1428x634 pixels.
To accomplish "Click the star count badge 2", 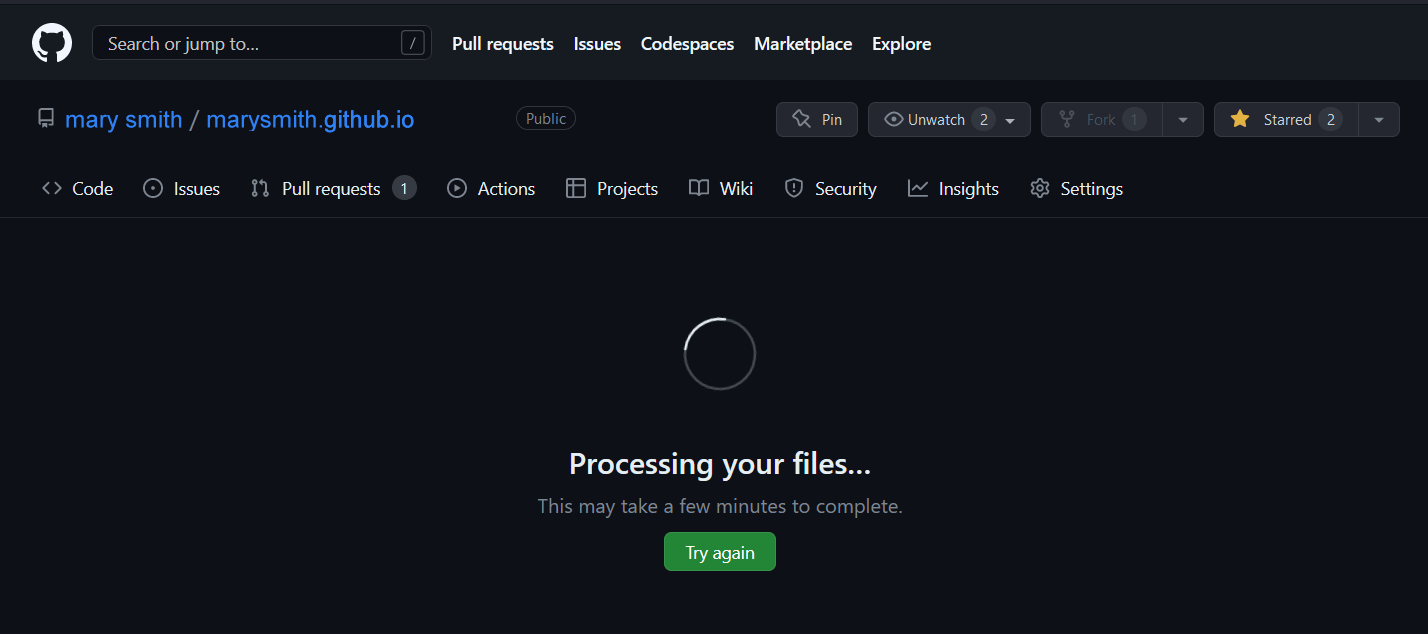I will 1330,120.
